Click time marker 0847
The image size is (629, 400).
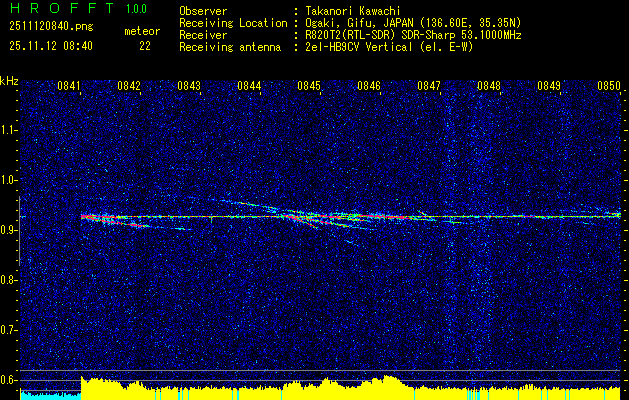[429, 86]
